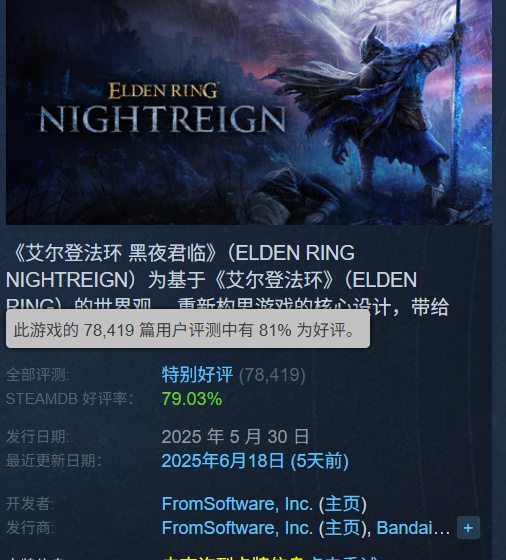Open the 特别好评 review summary link
This screenshot has height=560, width=506.
[197, 375]
